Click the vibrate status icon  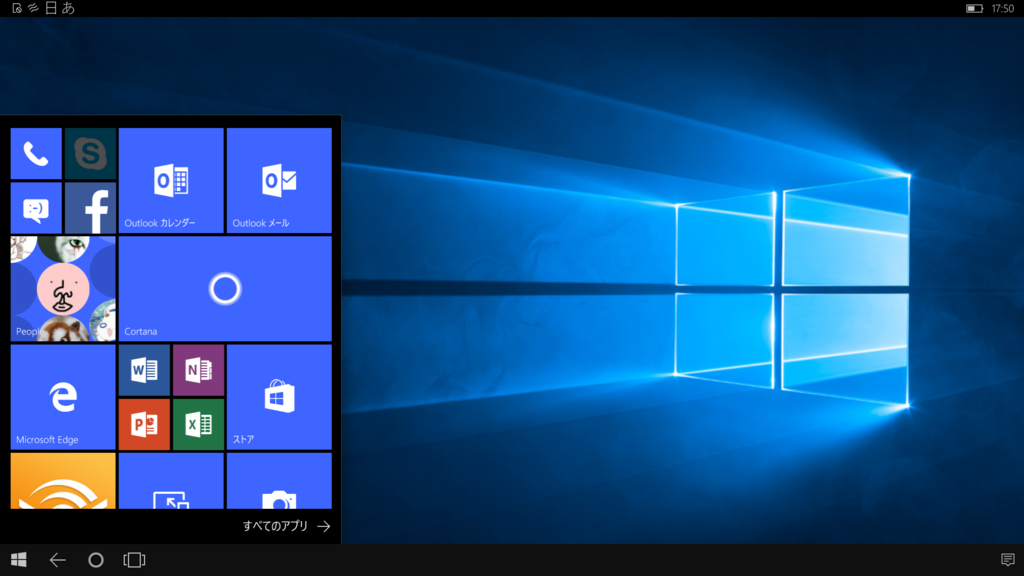[33, 8]
